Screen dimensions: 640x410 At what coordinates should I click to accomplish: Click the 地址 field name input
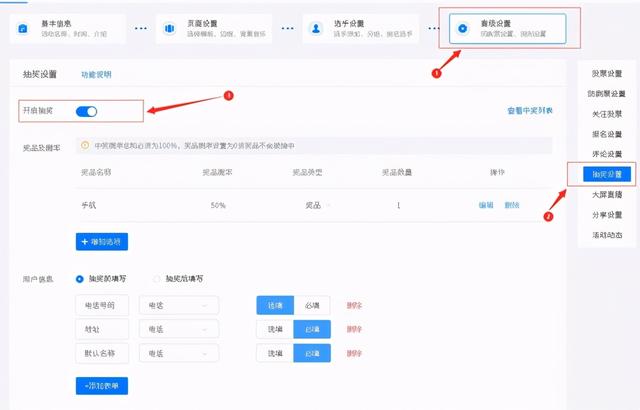[102, 329]
